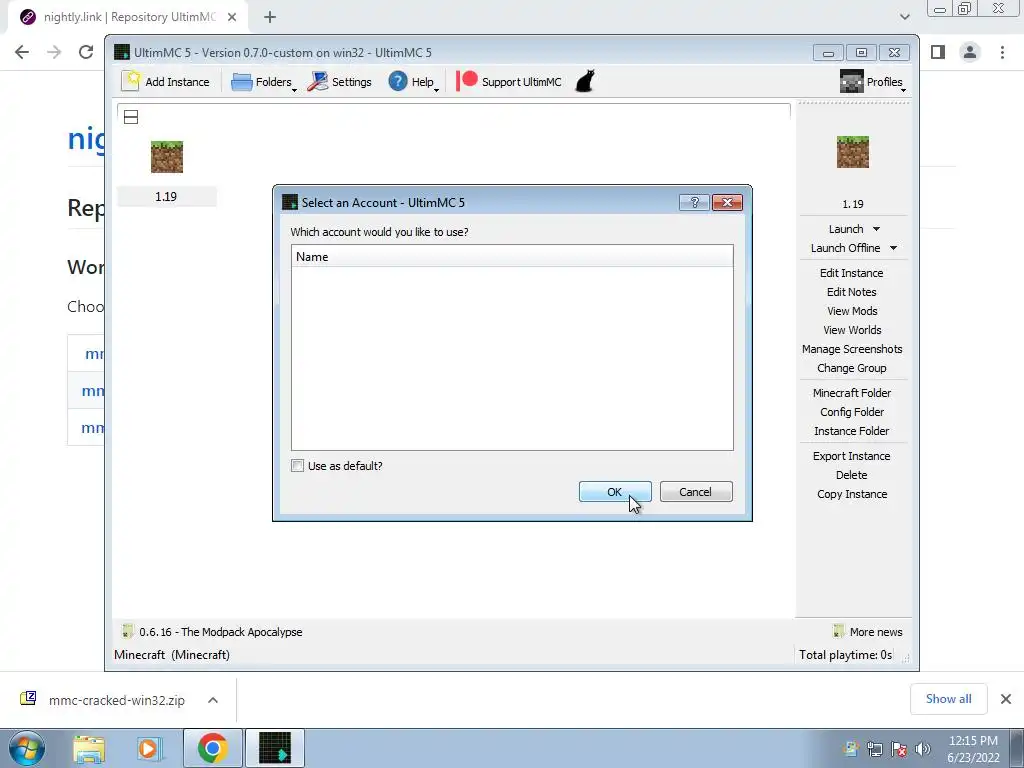
Task: Open Chrome three-dot menu
Action: tap(1002, 52)
